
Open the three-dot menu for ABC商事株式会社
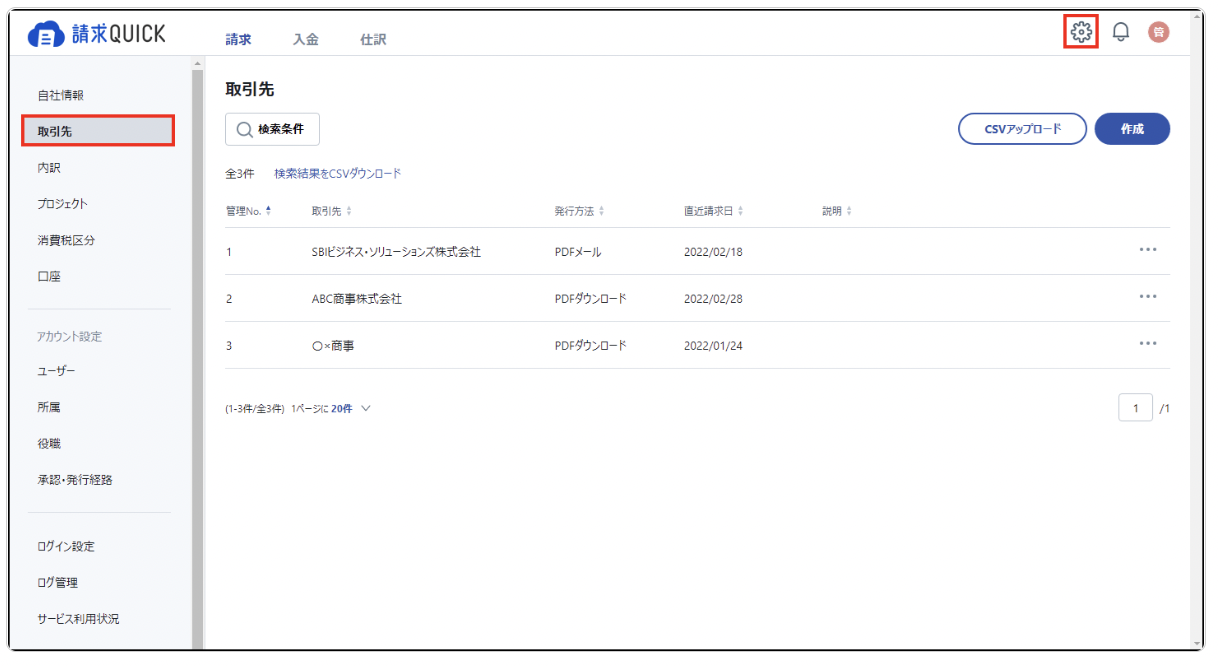point(1148,298)
